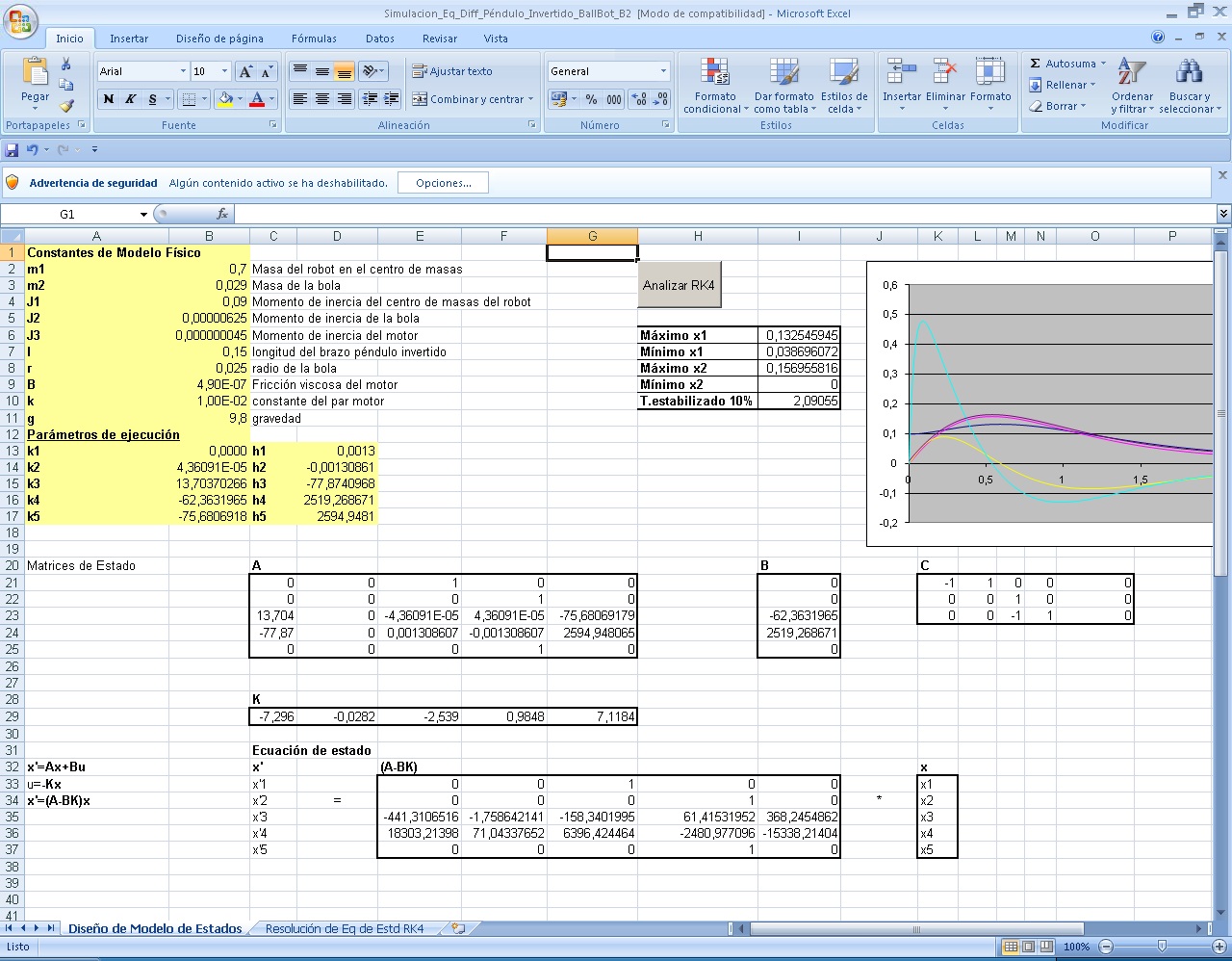Switch to the Fórmulas ribbon tab
Screen dimensions: 1232x961
coord(313,39)
